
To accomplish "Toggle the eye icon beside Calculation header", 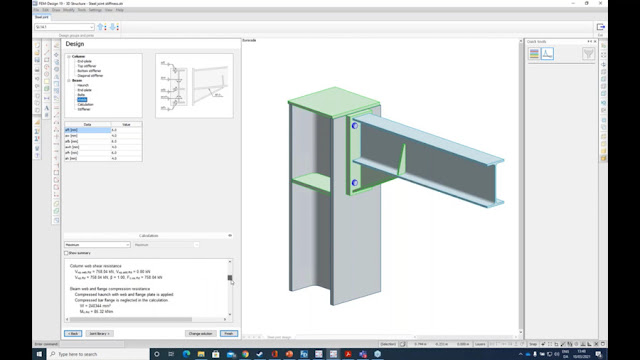I will [230, 236].
